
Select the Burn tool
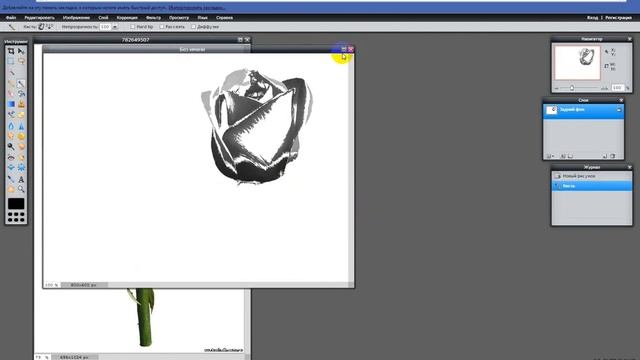(x=21, y=147)
